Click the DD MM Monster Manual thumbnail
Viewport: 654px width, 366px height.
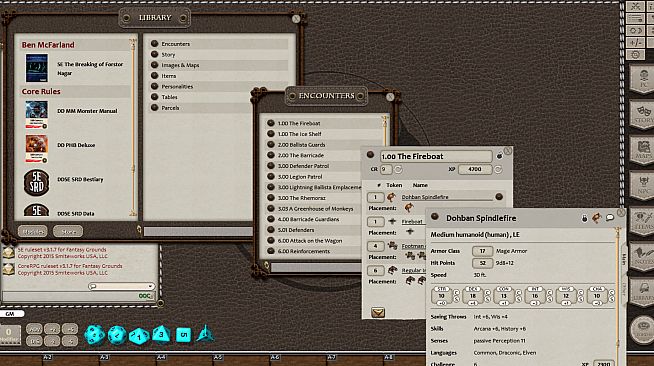point(36,114)
